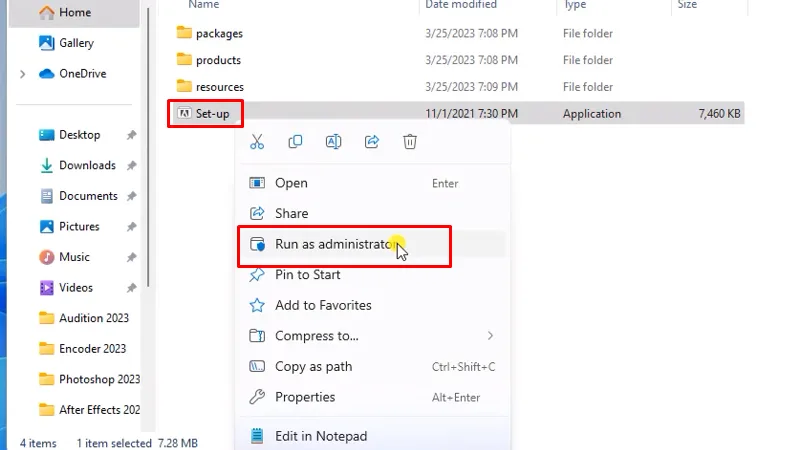Select Run as administrator
800x450 pixels.
pyautogui.click(x=373, y=244)
